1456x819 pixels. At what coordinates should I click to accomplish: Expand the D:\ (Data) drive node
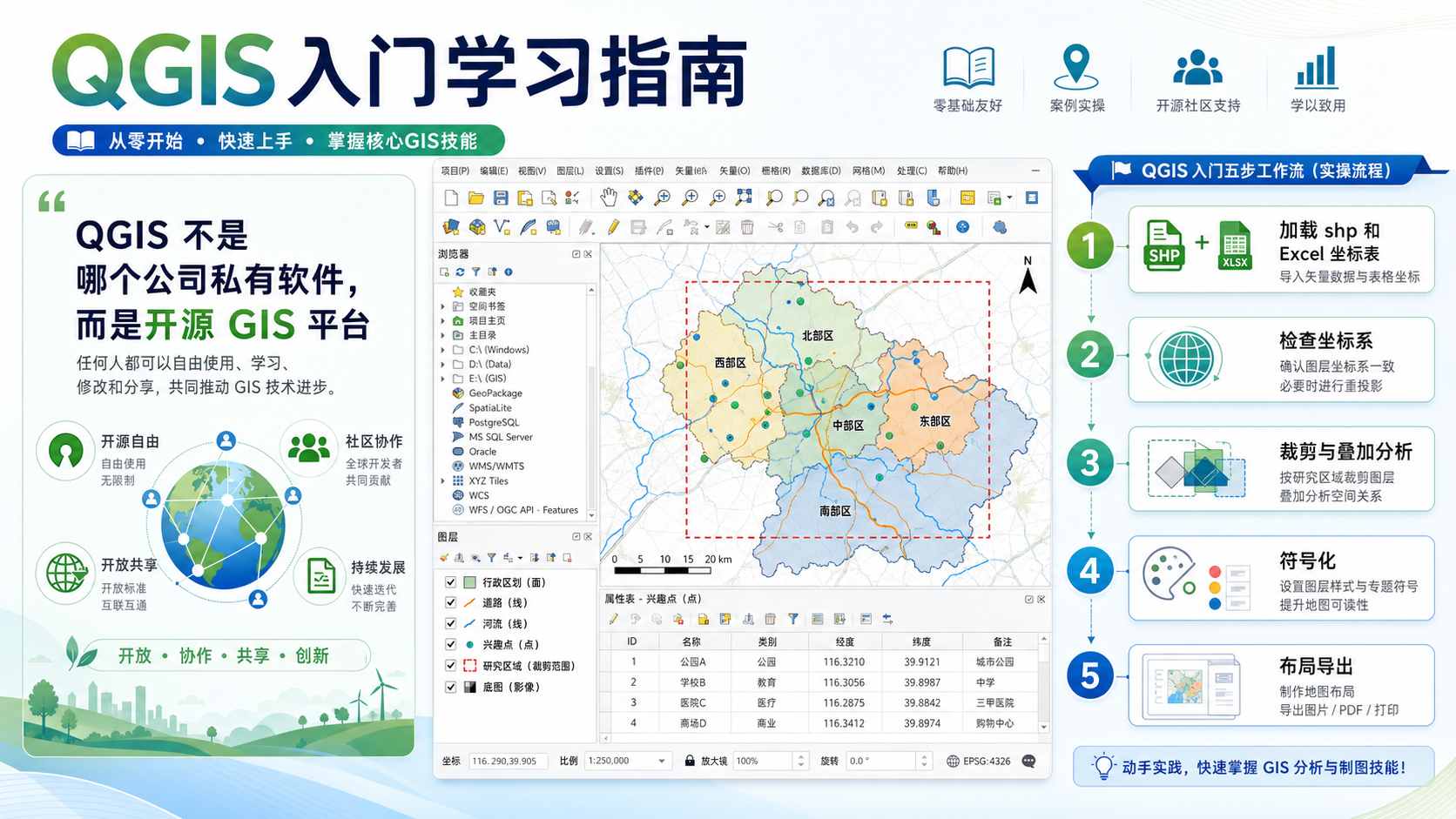tap(442, 365)
